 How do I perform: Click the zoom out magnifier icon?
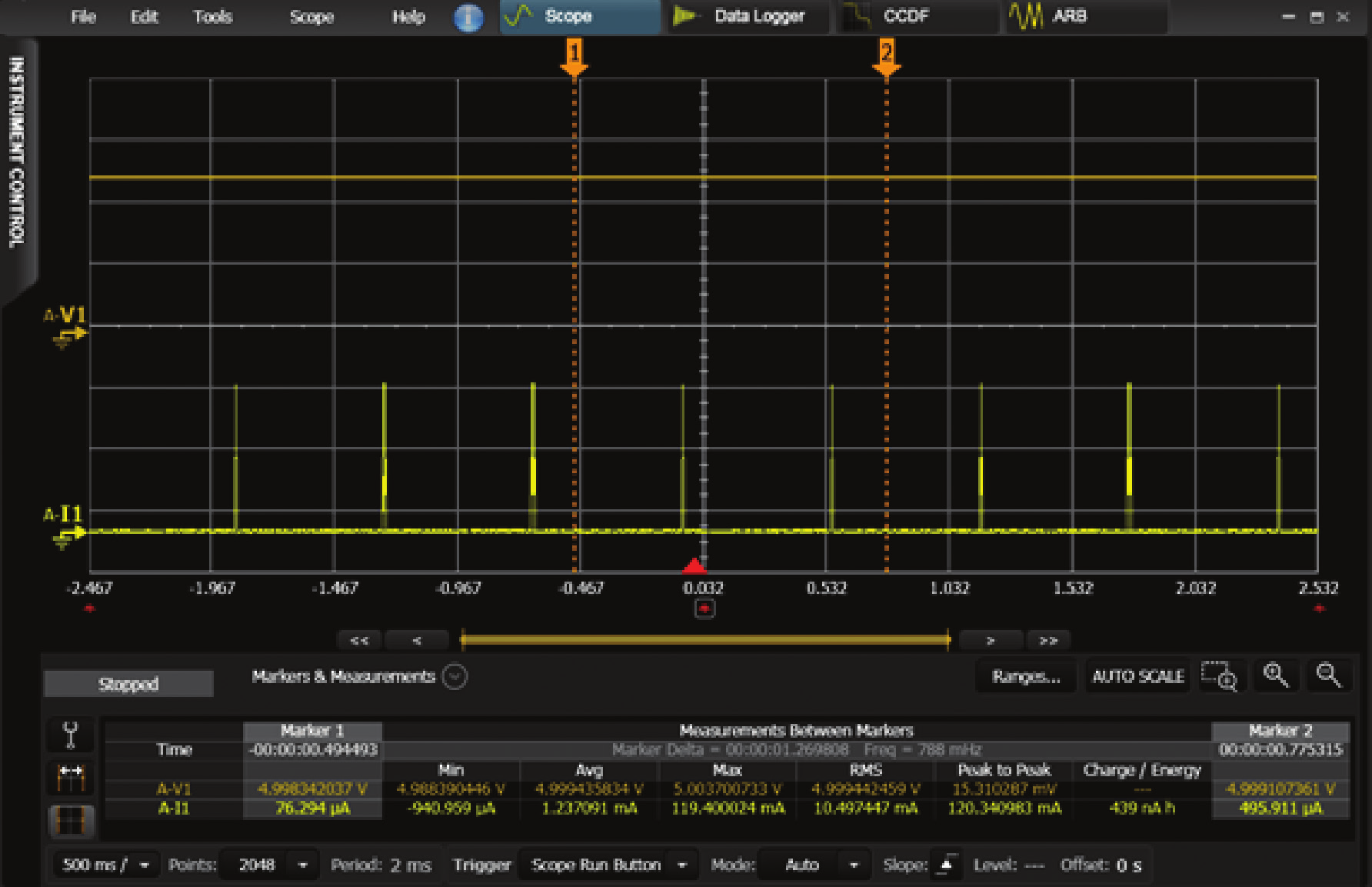(x=1328, y=676)
